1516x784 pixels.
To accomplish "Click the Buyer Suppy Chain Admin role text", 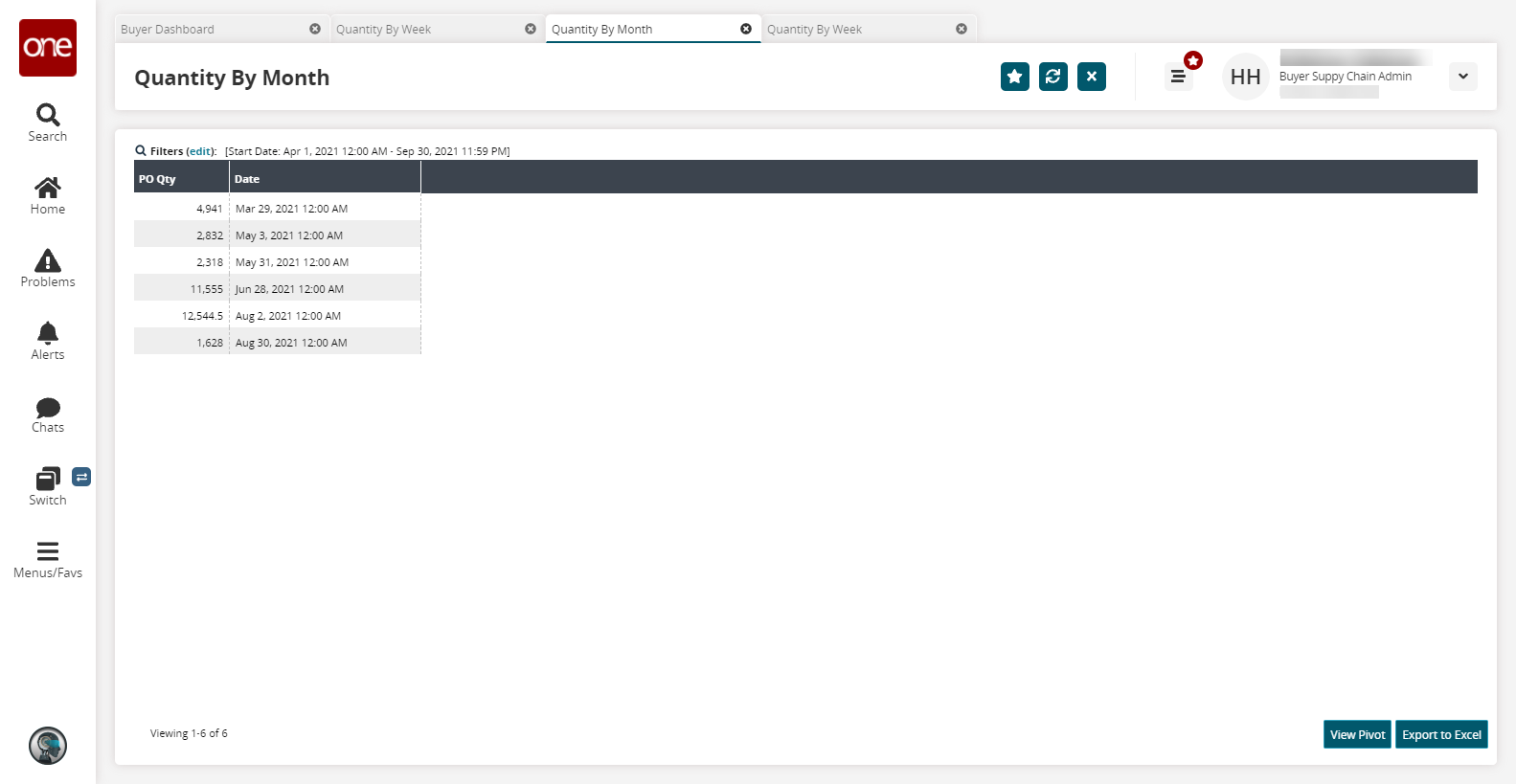I will pos(1346,77).
